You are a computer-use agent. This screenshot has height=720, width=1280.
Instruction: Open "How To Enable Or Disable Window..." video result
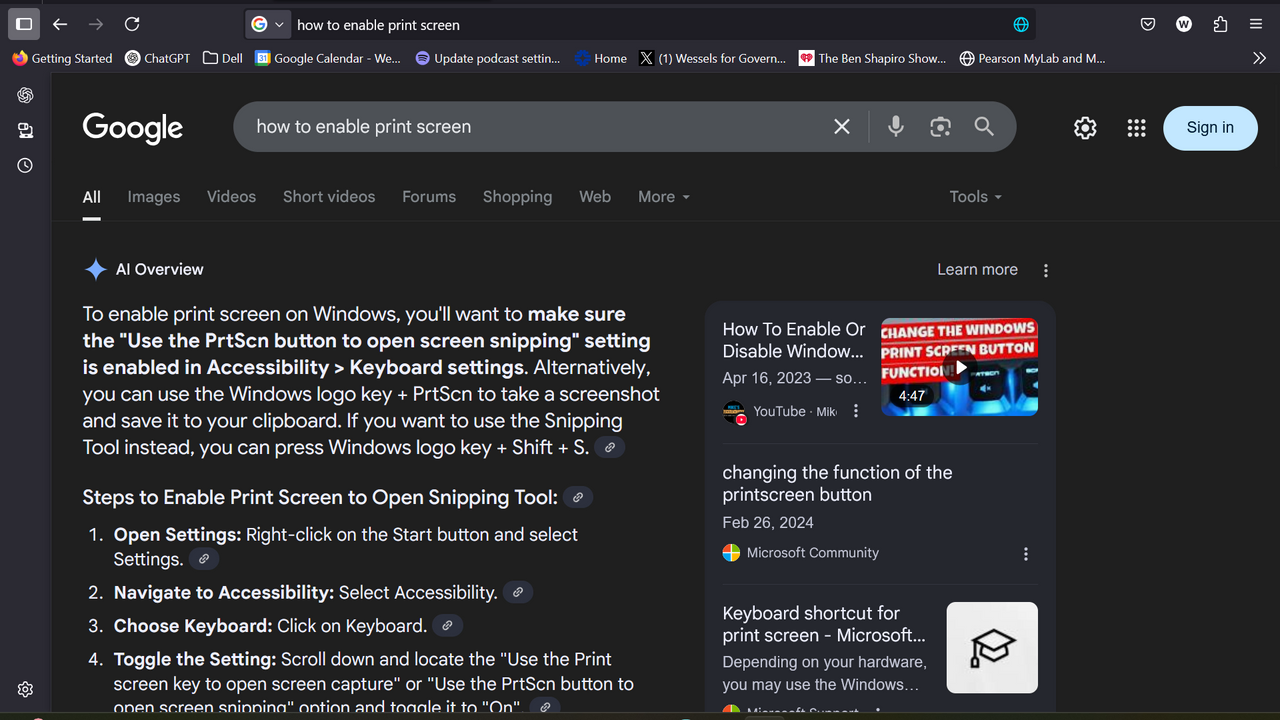click(794, 340)
